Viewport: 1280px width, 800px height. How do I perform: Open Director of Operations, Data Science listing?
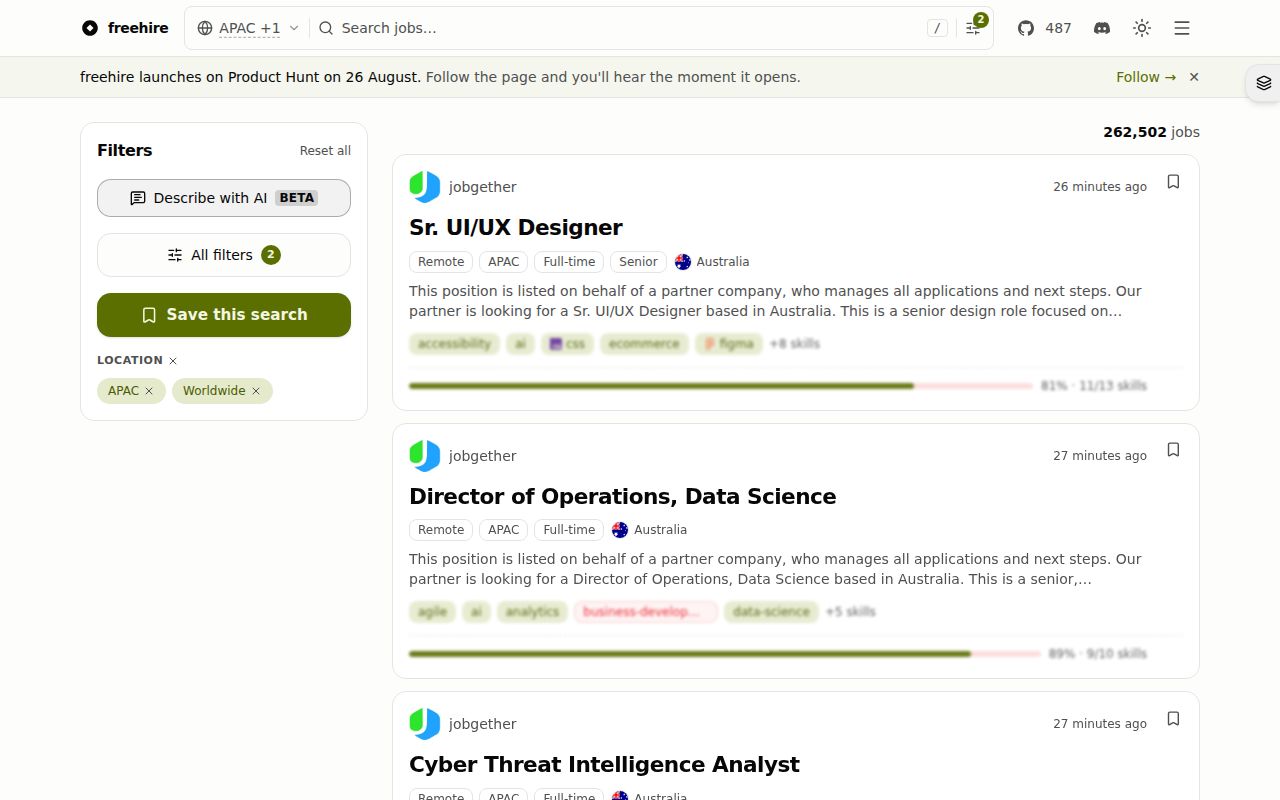click(x=623, y=497)
